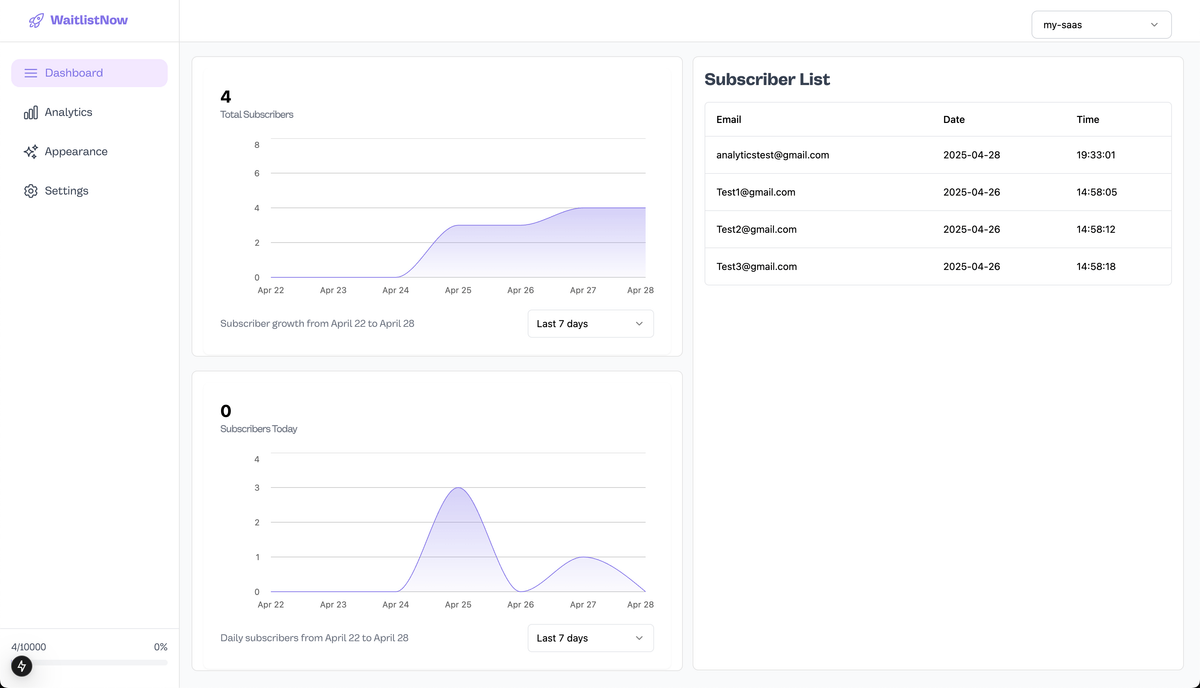The width and height of the screenshot is (1200, 688).
Task: Select the analyticstest@gmail.com subscriber row
Action: click(772, 155)
